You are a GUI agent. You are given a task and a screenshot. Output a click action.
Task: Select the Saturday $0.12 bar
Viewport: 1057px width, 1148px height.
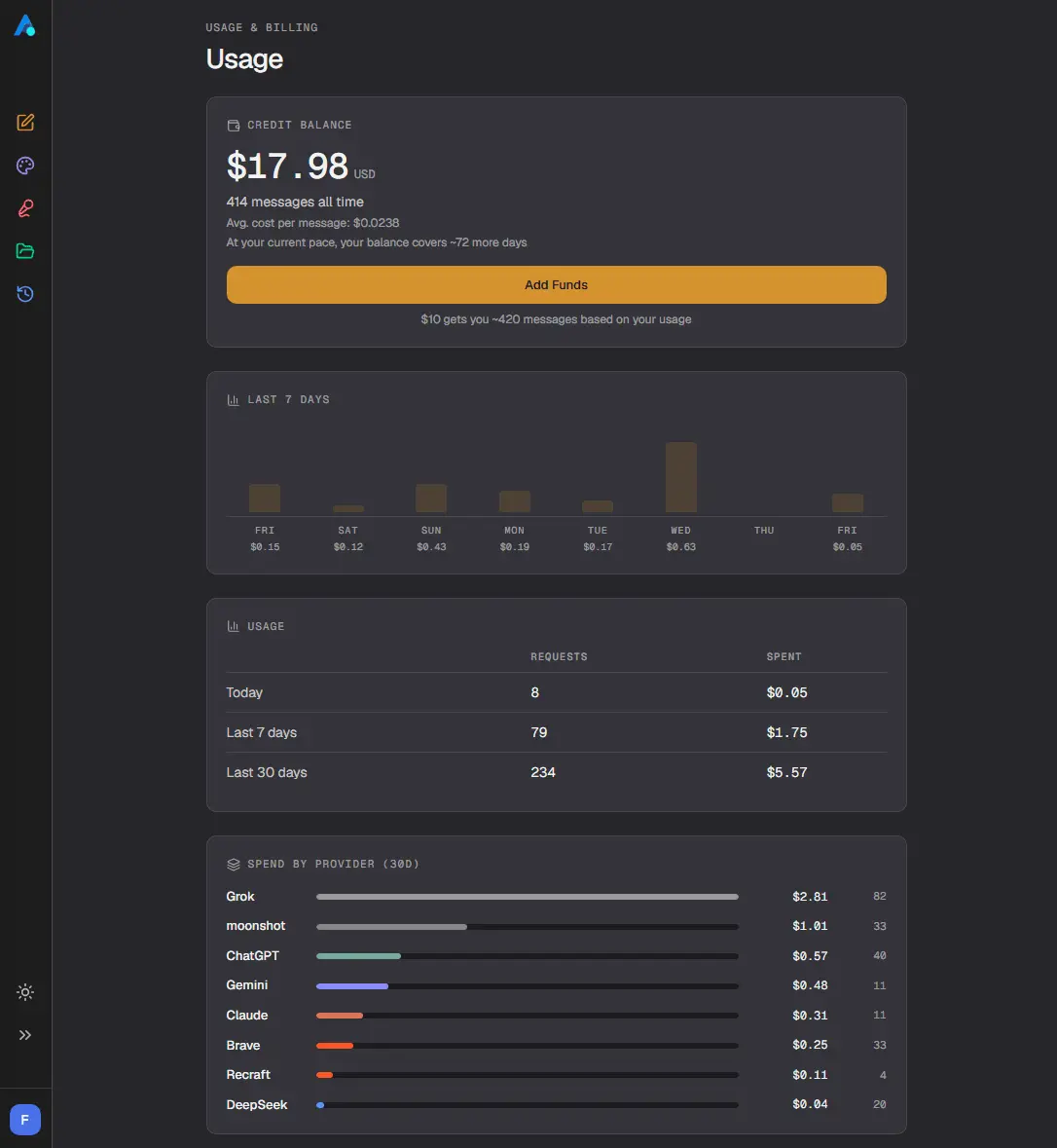pyautogui.click(x=348, y=509)
